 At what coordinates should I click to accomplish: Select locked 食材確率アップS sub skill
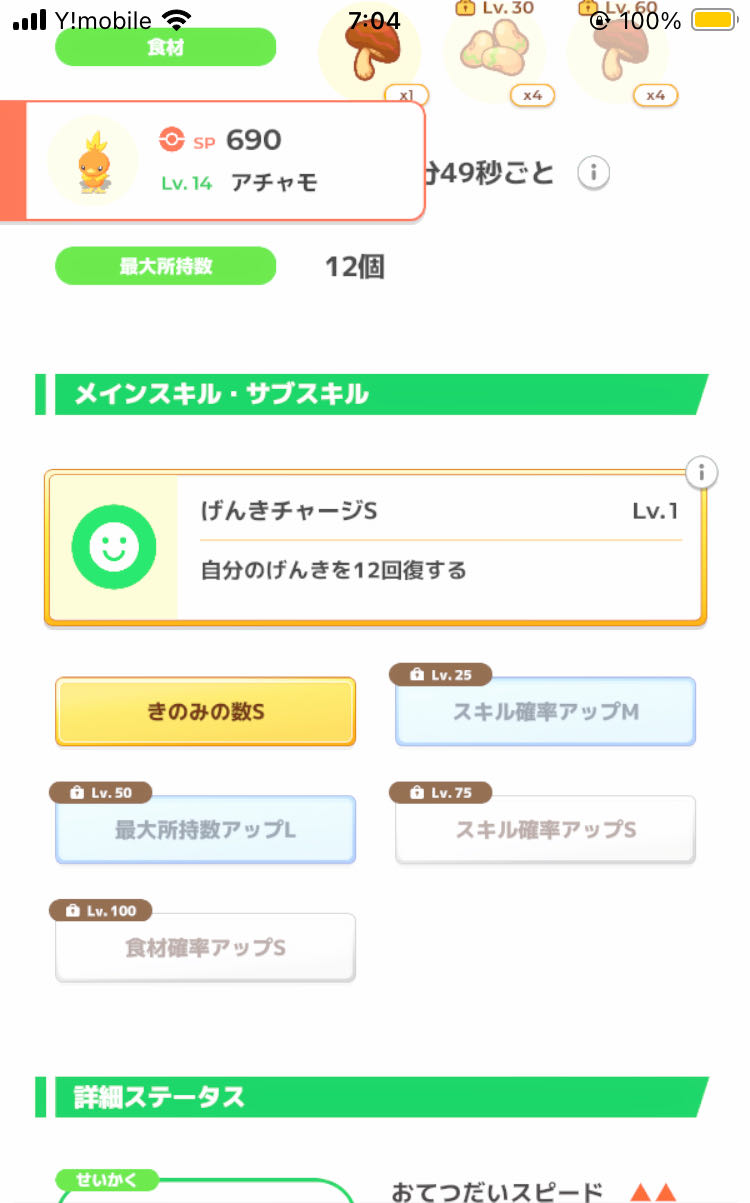coord(205,947)
